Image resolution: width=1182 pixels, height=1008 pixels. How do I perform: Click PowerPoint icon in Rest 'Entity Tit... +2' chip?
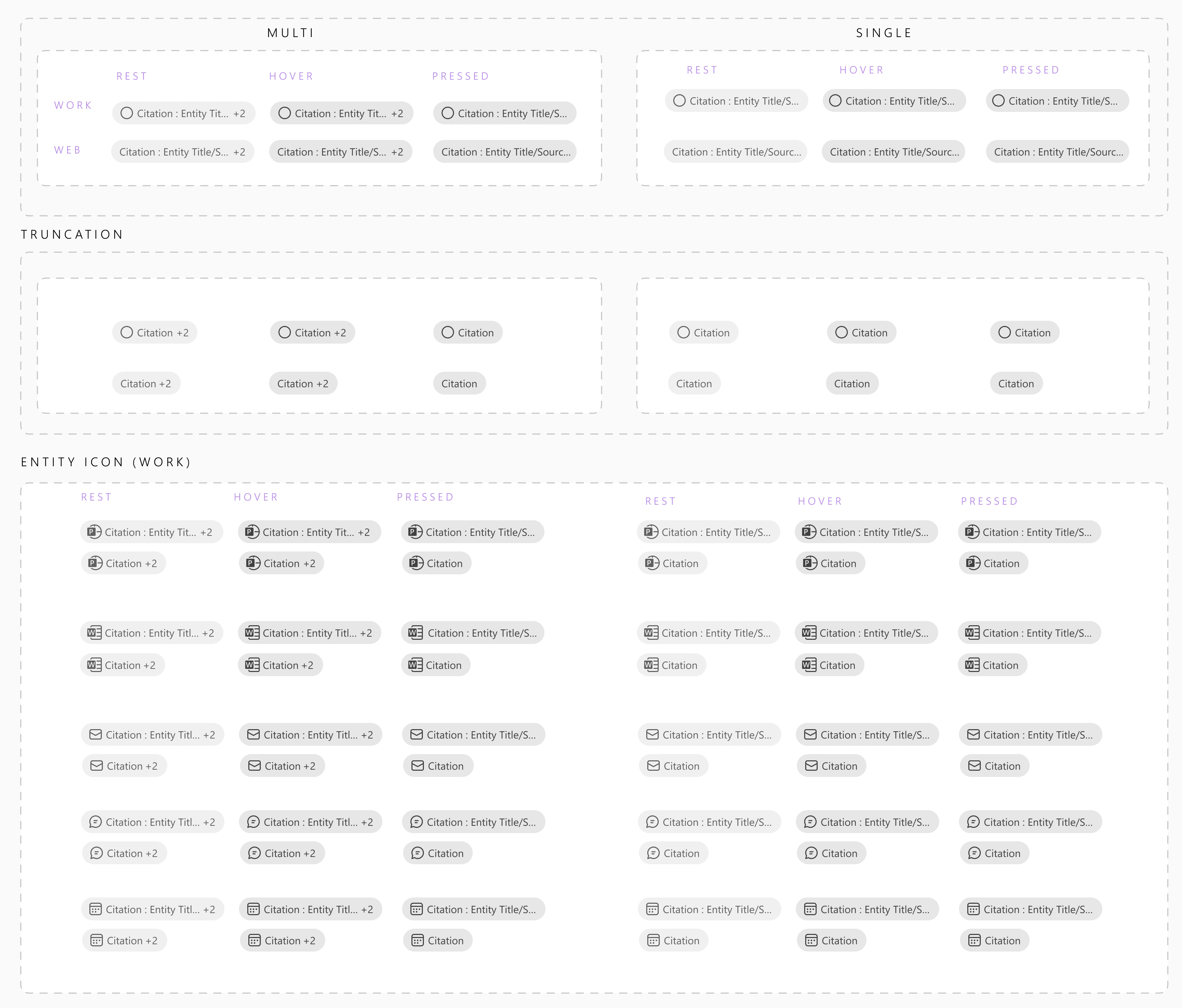[94, 532]
